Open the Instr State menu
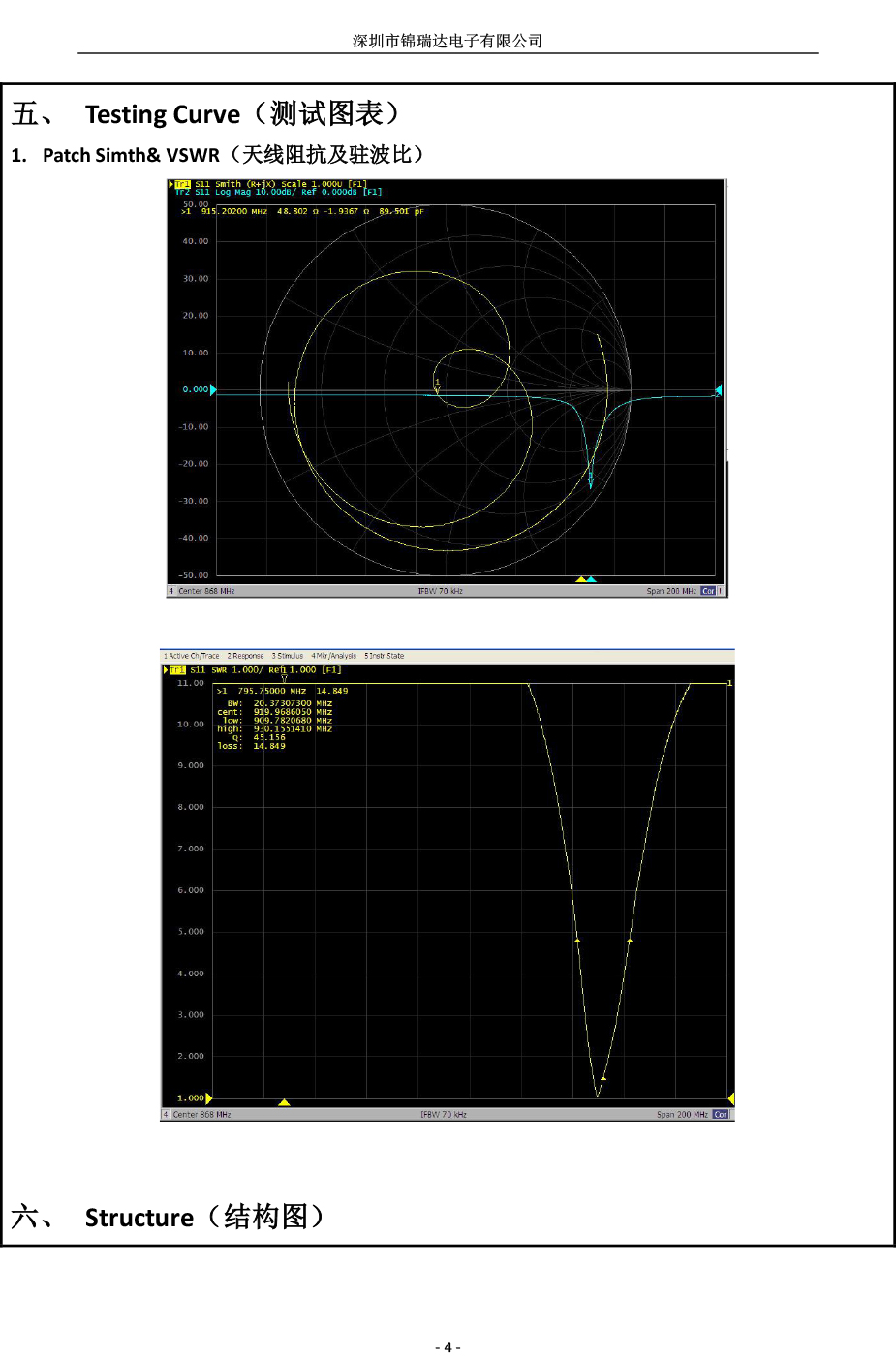The width and height of the screenshot is (896, 1360). click(x=385, y=656)
